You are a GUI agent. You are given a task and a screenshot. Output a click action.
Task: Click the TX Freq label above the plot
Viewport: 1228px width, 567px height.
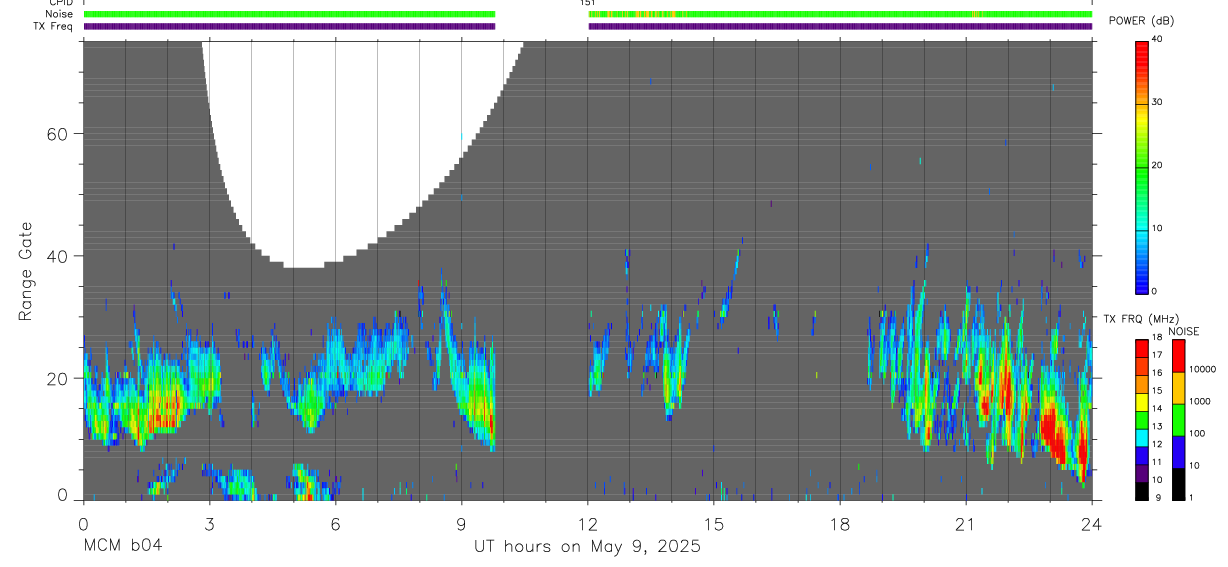click(54, 26)
